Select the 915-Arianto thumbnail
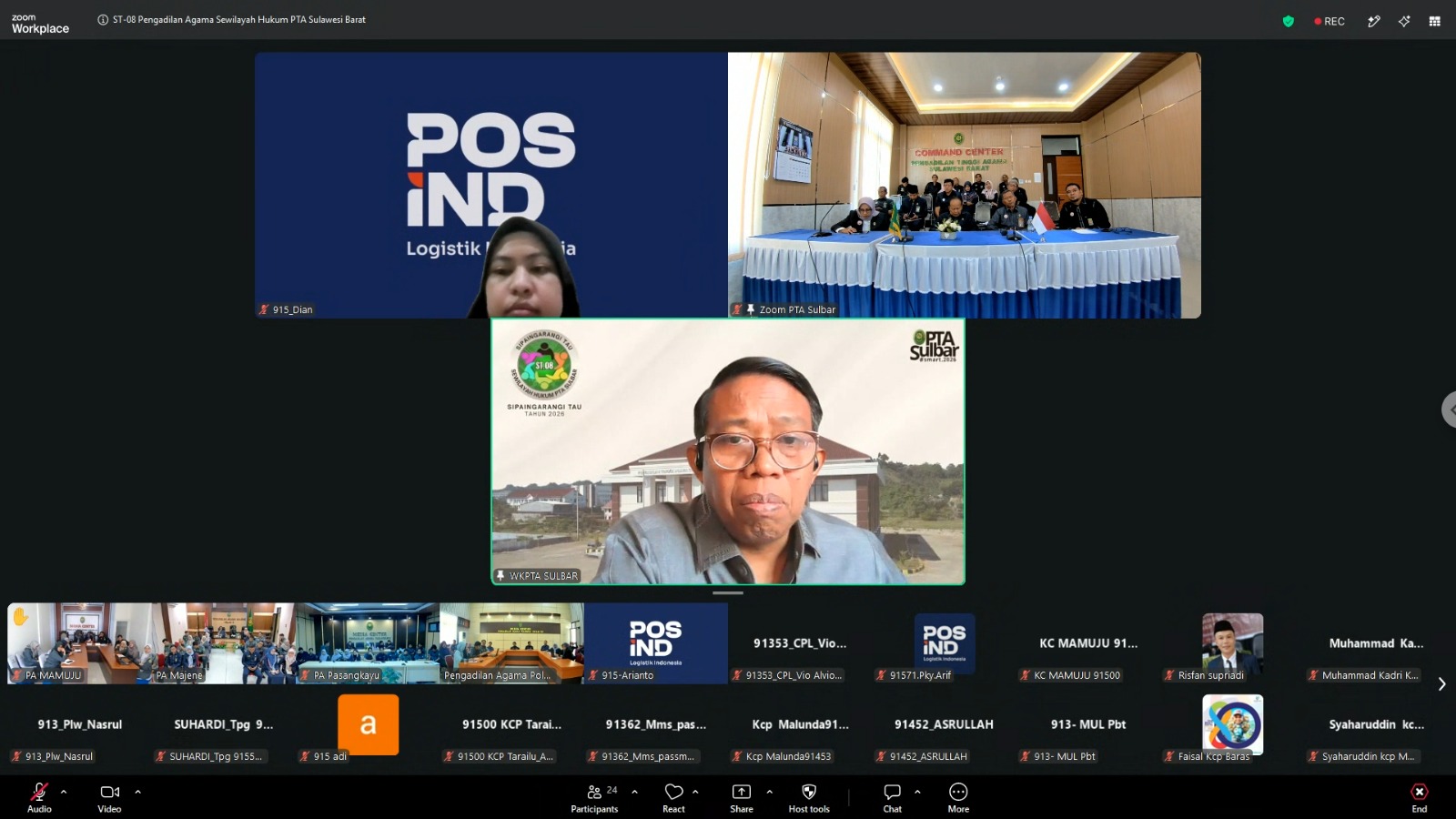The image size is (1456, 819). [x=655, y=643]
